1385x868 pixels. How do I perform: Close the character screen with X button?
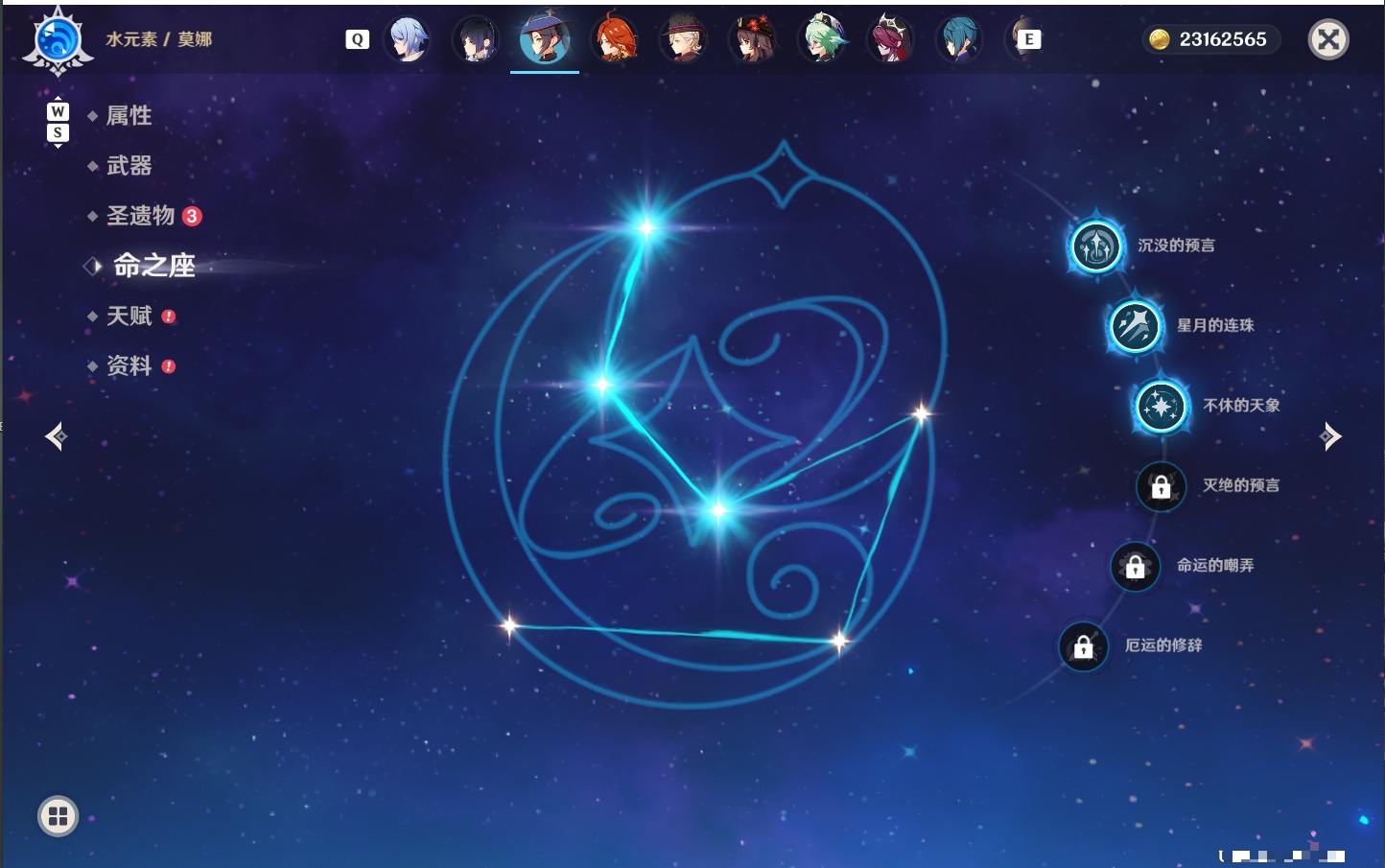pos(1328,39)
